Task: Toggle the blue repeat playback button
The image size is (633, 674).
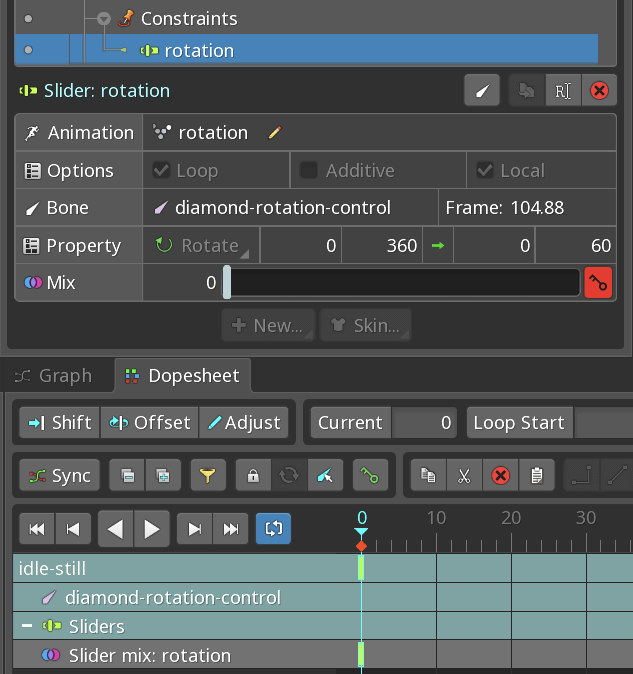Action: (x=273, y=528)
